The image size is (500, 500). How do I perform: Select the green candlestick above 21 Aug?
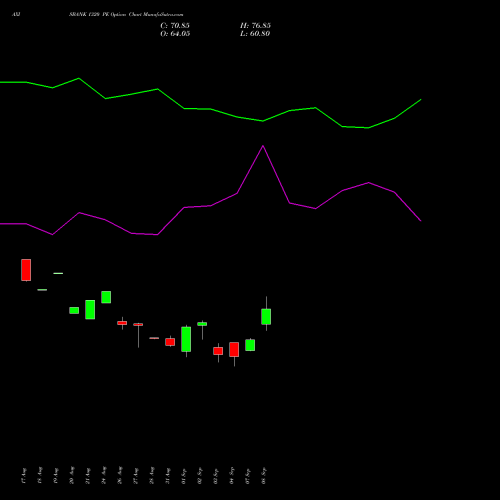pyautogui.click(x=90, y=310)
